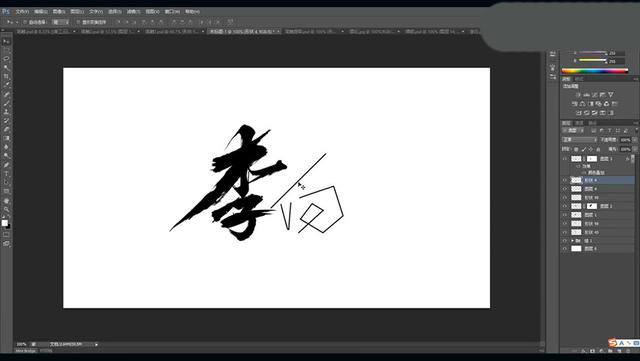Switch to the 样式 styles tab

point(579,79)
